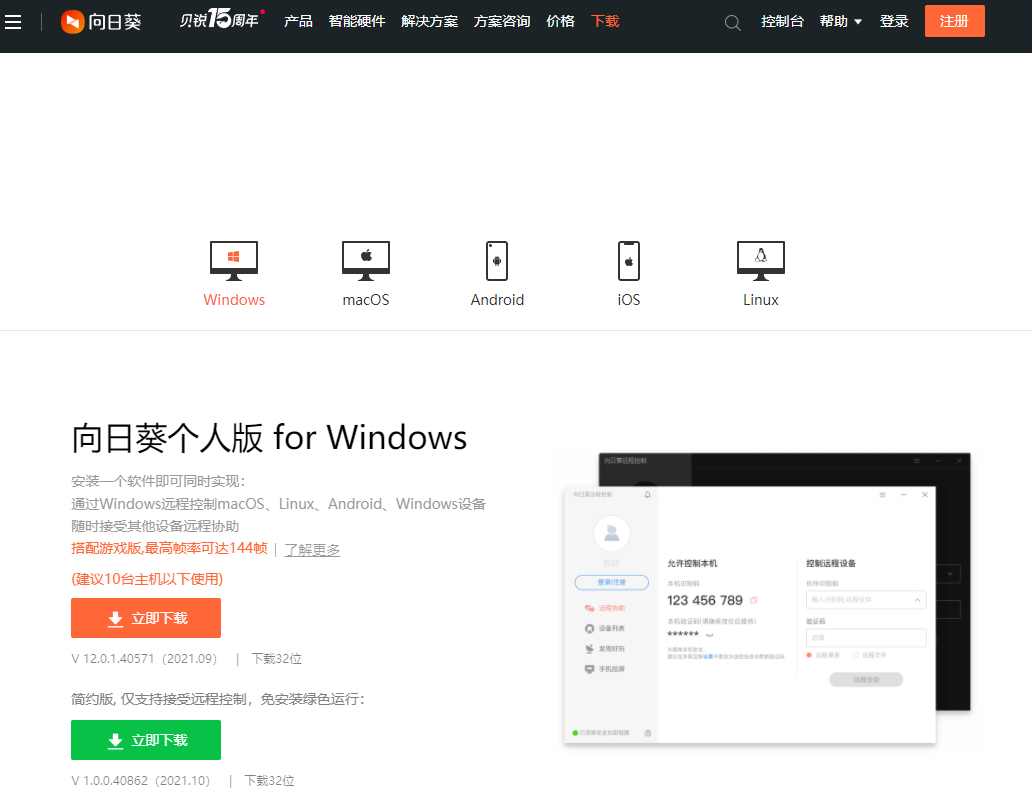Switch to the Windows tab label
The height and width of the screenshot is (802, 1032).
234,300
